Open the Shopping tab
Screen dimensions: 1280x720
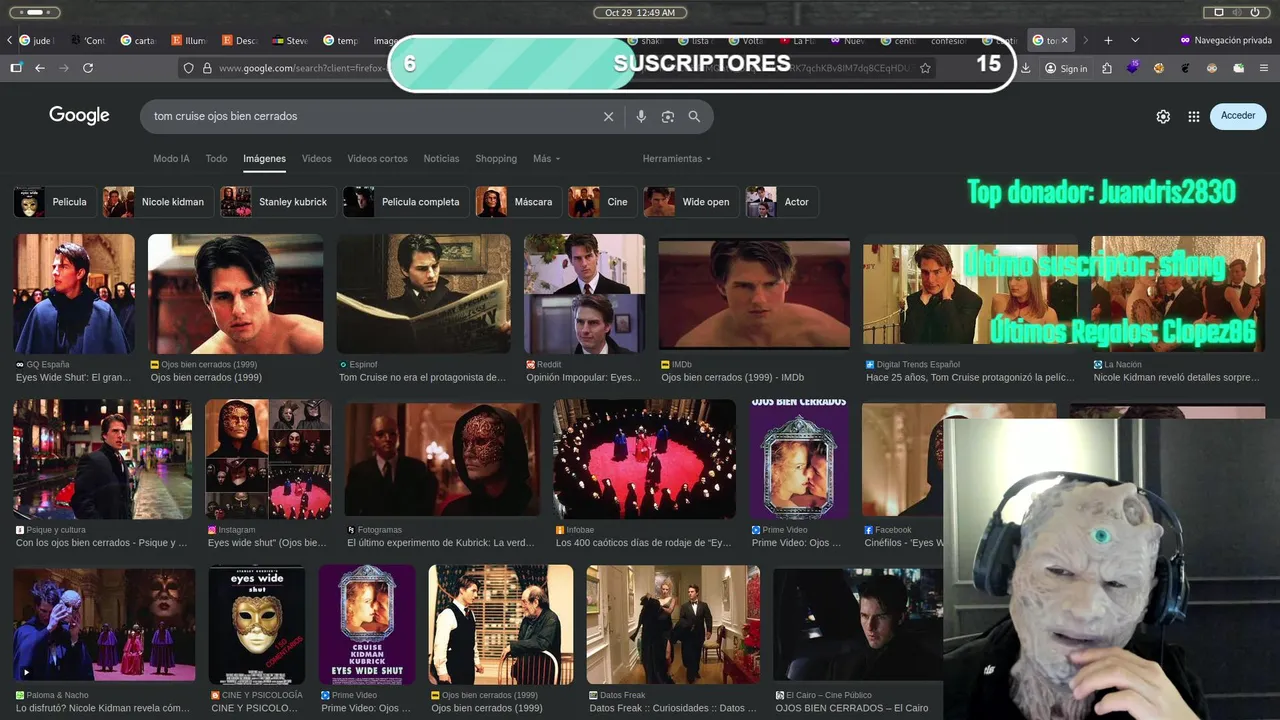pos(496,158)
